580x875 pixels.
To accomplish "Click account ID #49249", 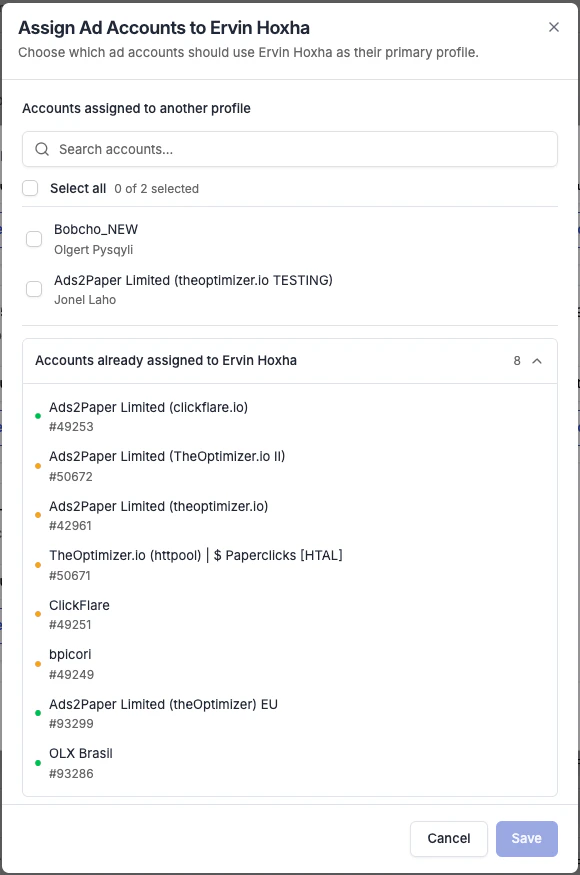I will (x=71, y=675).
